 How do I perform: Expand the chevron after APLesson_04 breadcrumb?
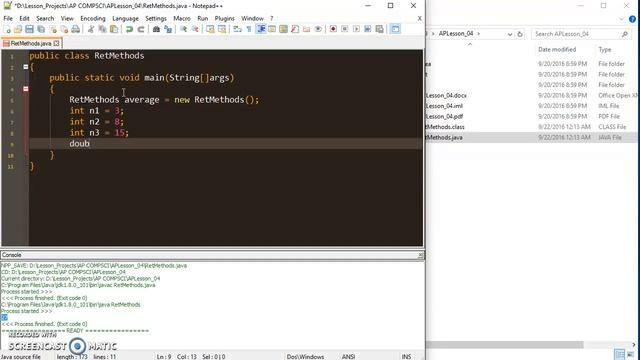tap(479, 33)
